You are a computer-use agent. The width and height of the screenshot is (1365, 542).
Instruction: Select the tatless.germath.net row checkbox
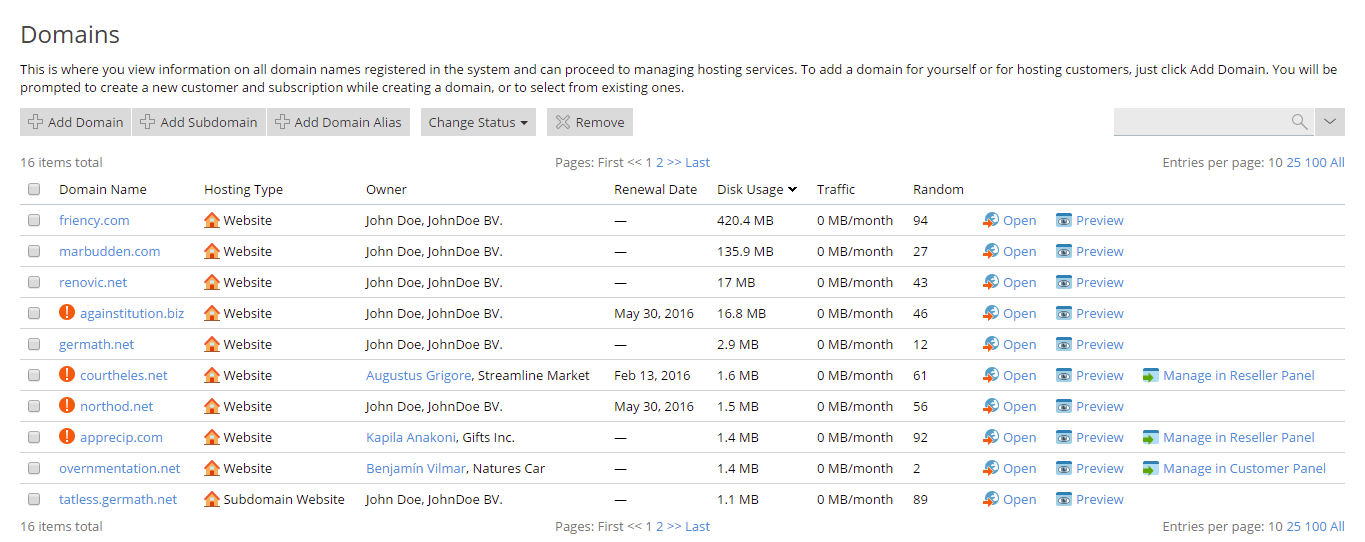point(34,500)
